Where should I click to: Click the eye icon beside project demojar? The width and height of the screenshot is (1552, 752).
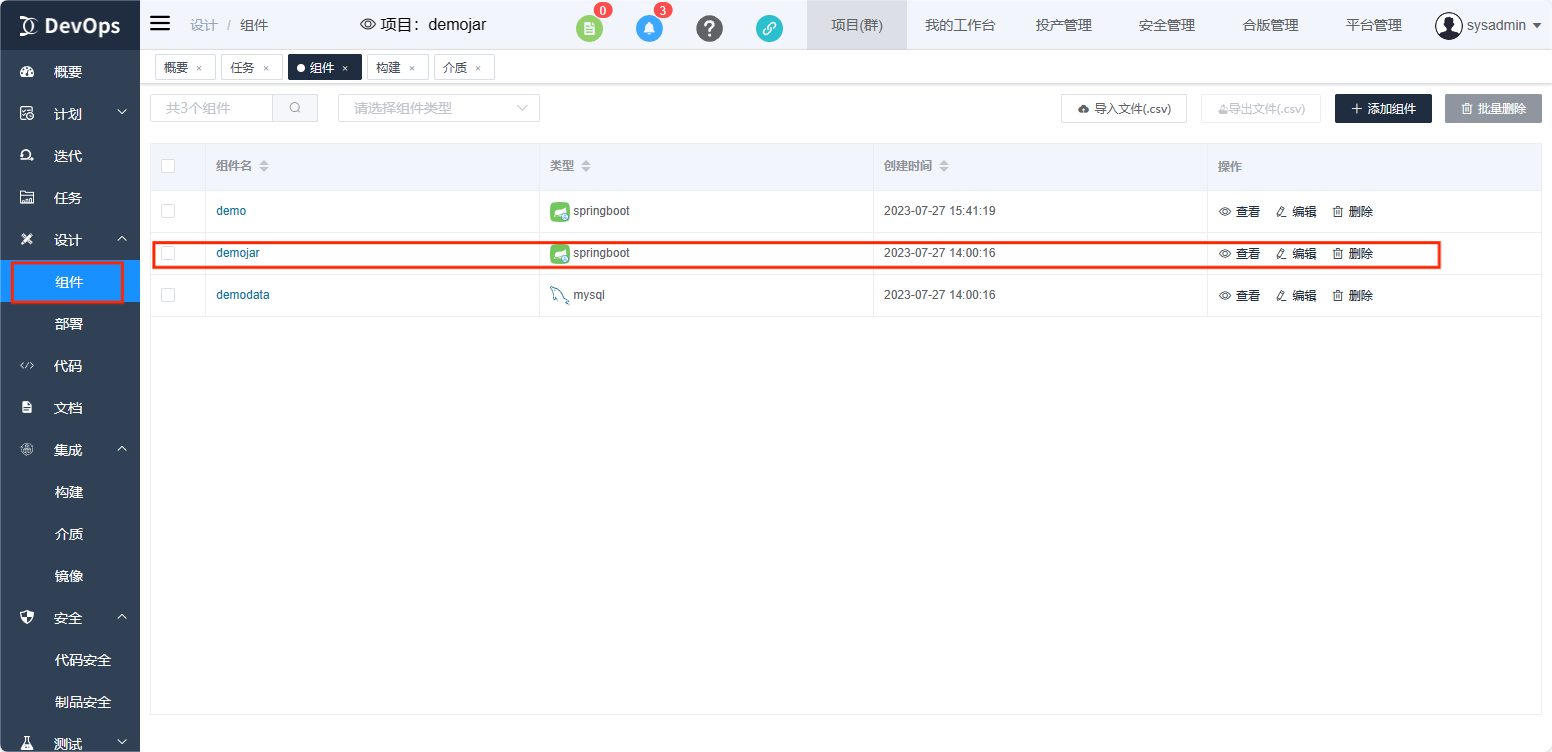coord(368,25)
